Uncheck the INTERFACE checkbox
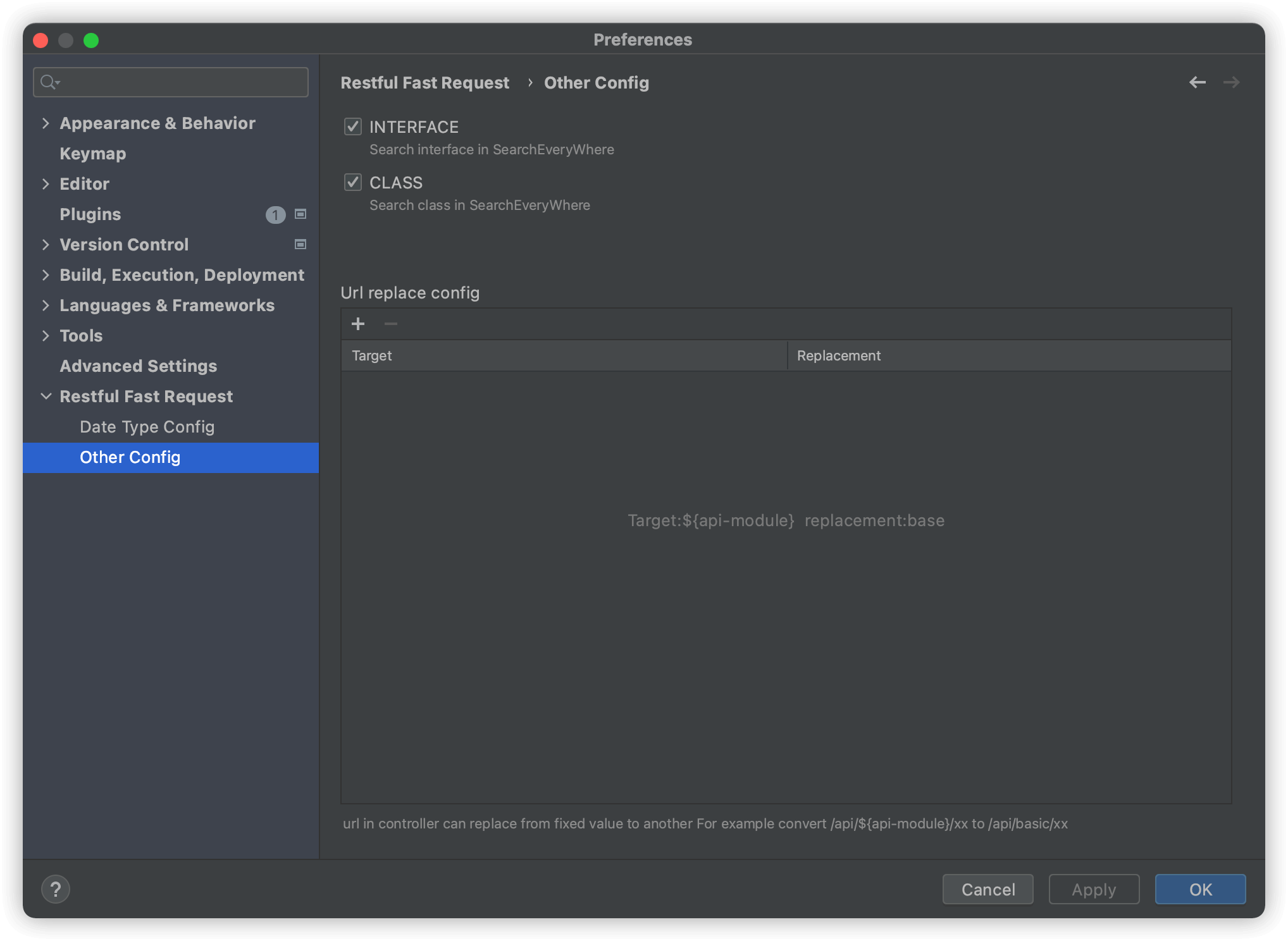Image resolution: width=1288 pixels, height=941 pixels. click(353, 127)
